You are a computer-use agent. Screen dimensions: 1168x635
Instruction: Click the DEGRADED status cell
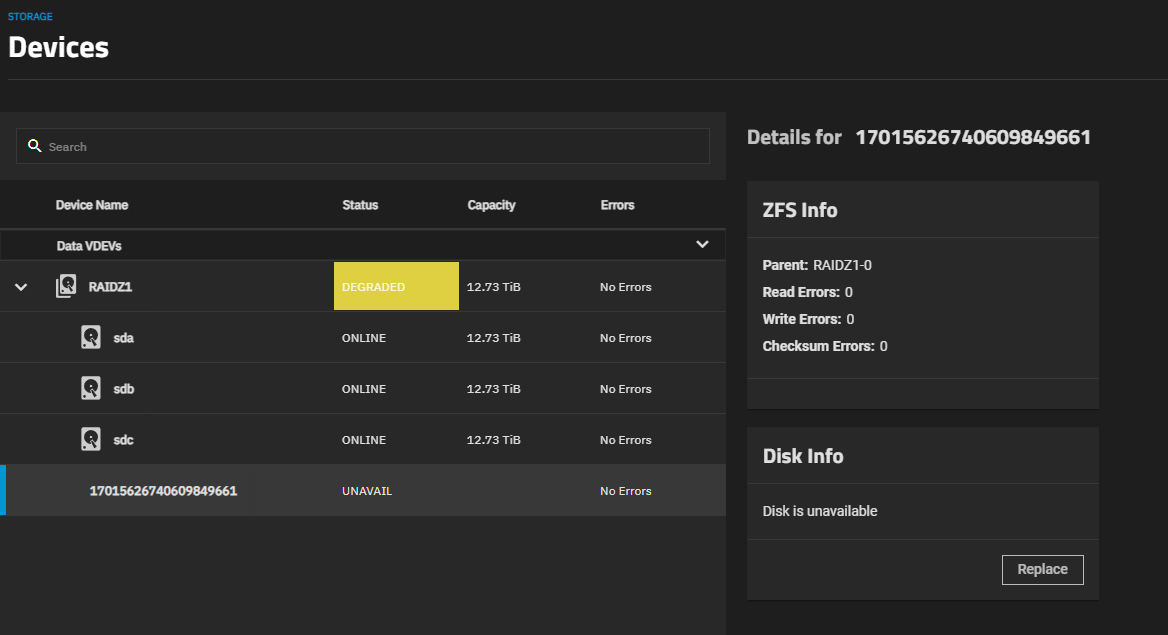(396, 286)
